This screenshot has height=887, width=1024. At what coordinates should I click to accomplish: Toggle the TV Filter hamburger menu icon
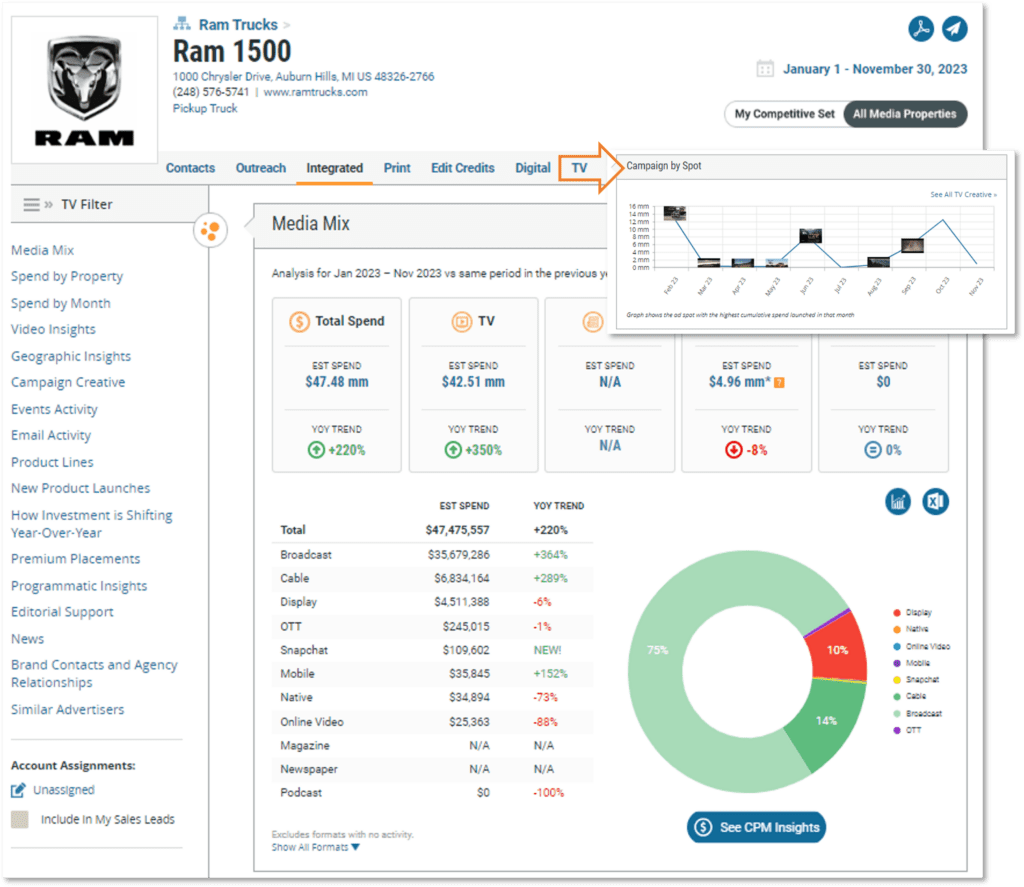click(31, 204)
